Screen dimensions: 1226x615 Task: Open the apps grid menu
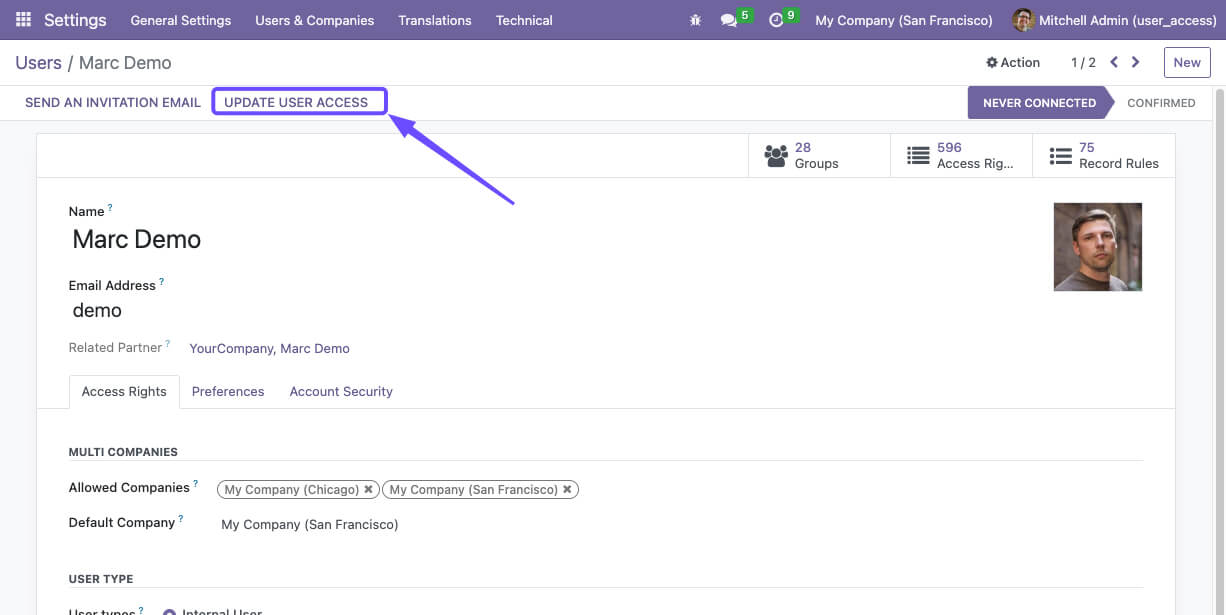tap(21, 19)
